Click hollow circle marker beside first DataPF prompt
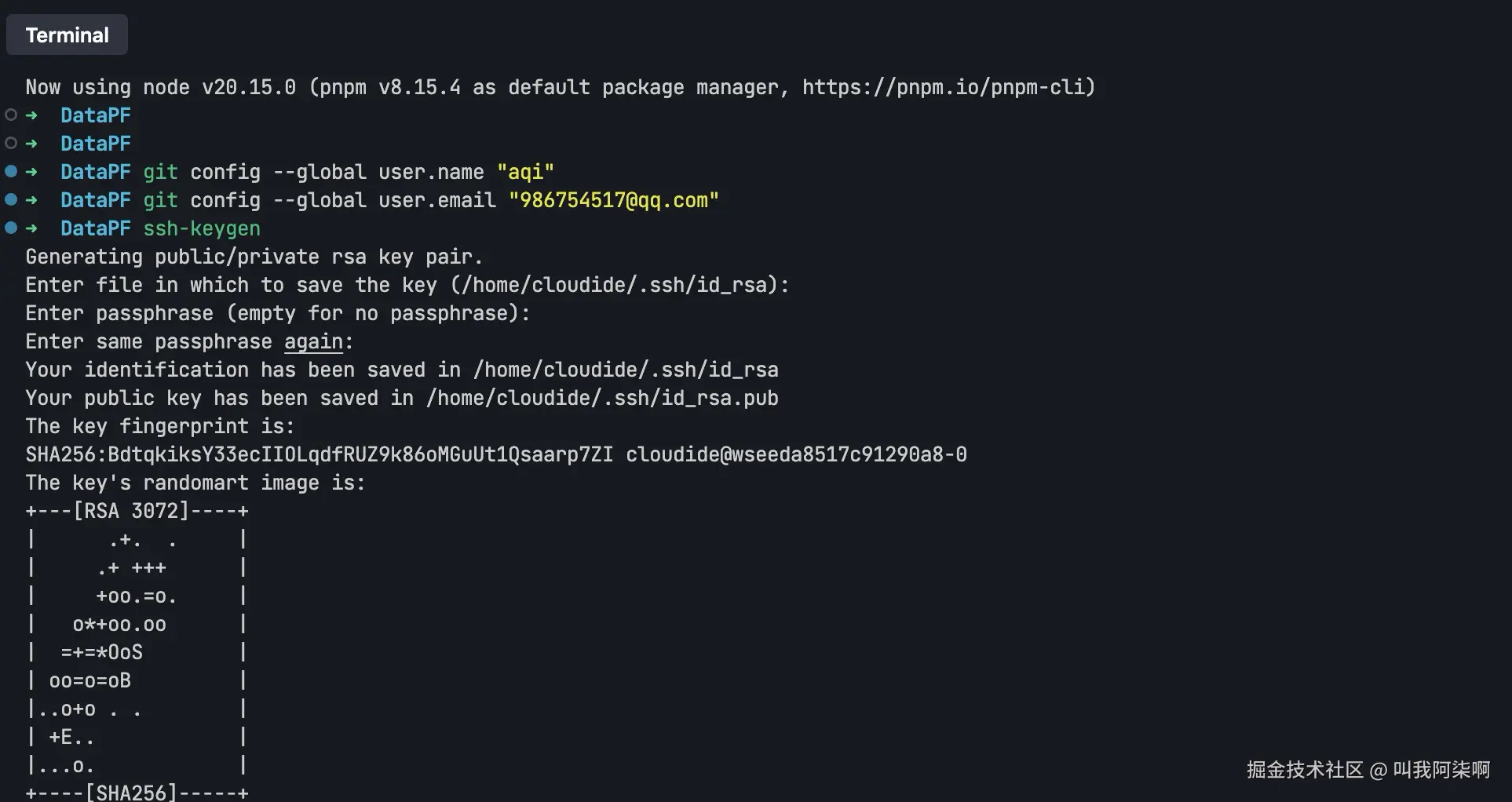The width and height of the screenshot is (1512, 802). coord(11,115)
